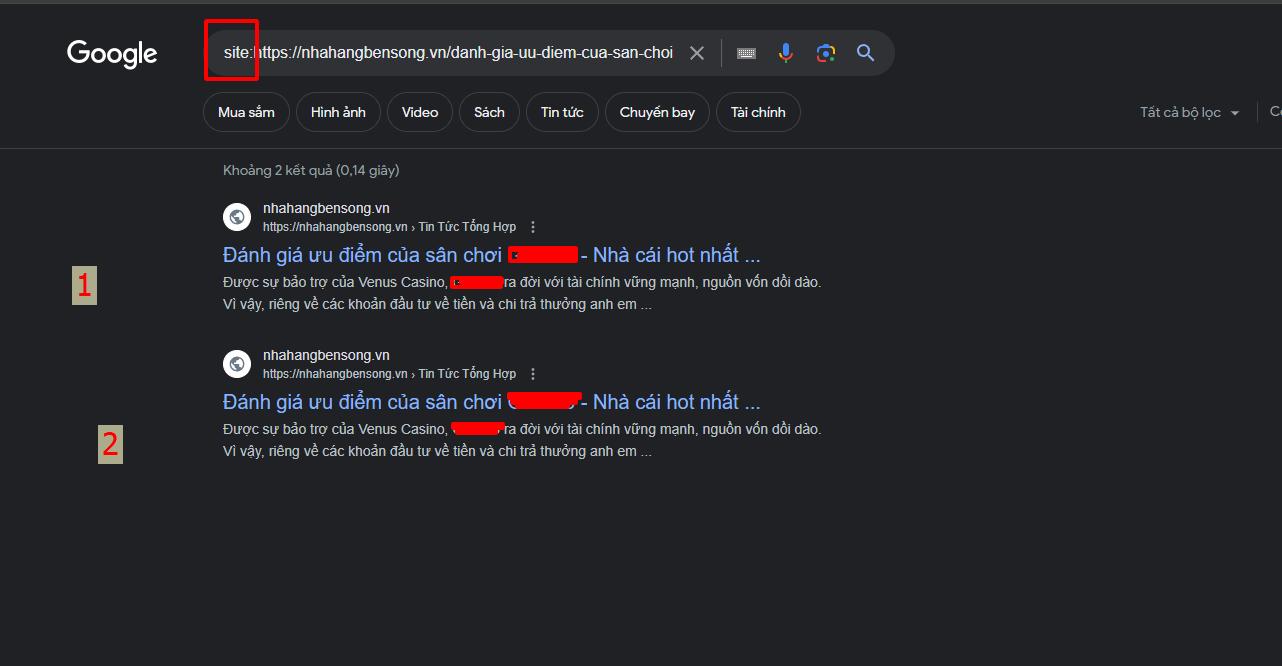Click the magnifying glass search button
The image size is (1282, 666).
pos(866,53)
